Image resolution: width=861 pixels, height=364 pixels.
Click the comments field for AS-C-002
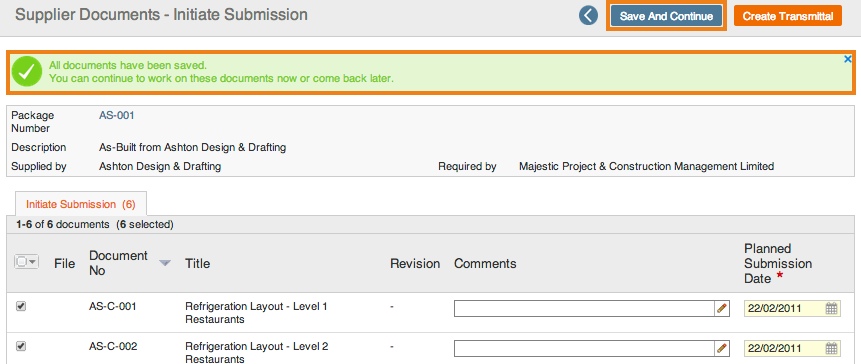tap(585, 349)
